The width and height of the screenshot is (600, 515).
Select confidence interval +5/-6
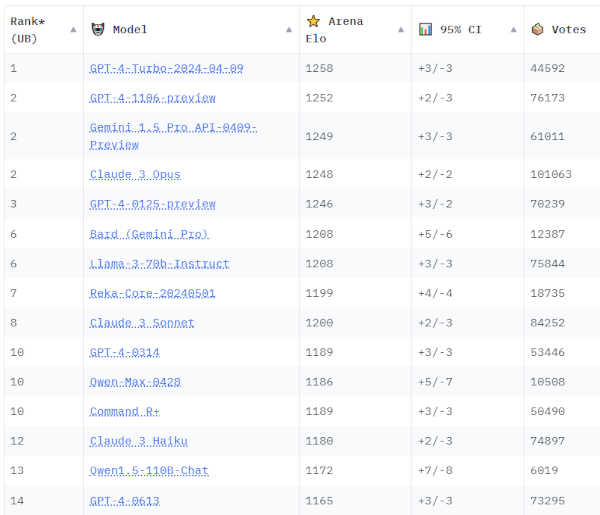click(435, 234)
